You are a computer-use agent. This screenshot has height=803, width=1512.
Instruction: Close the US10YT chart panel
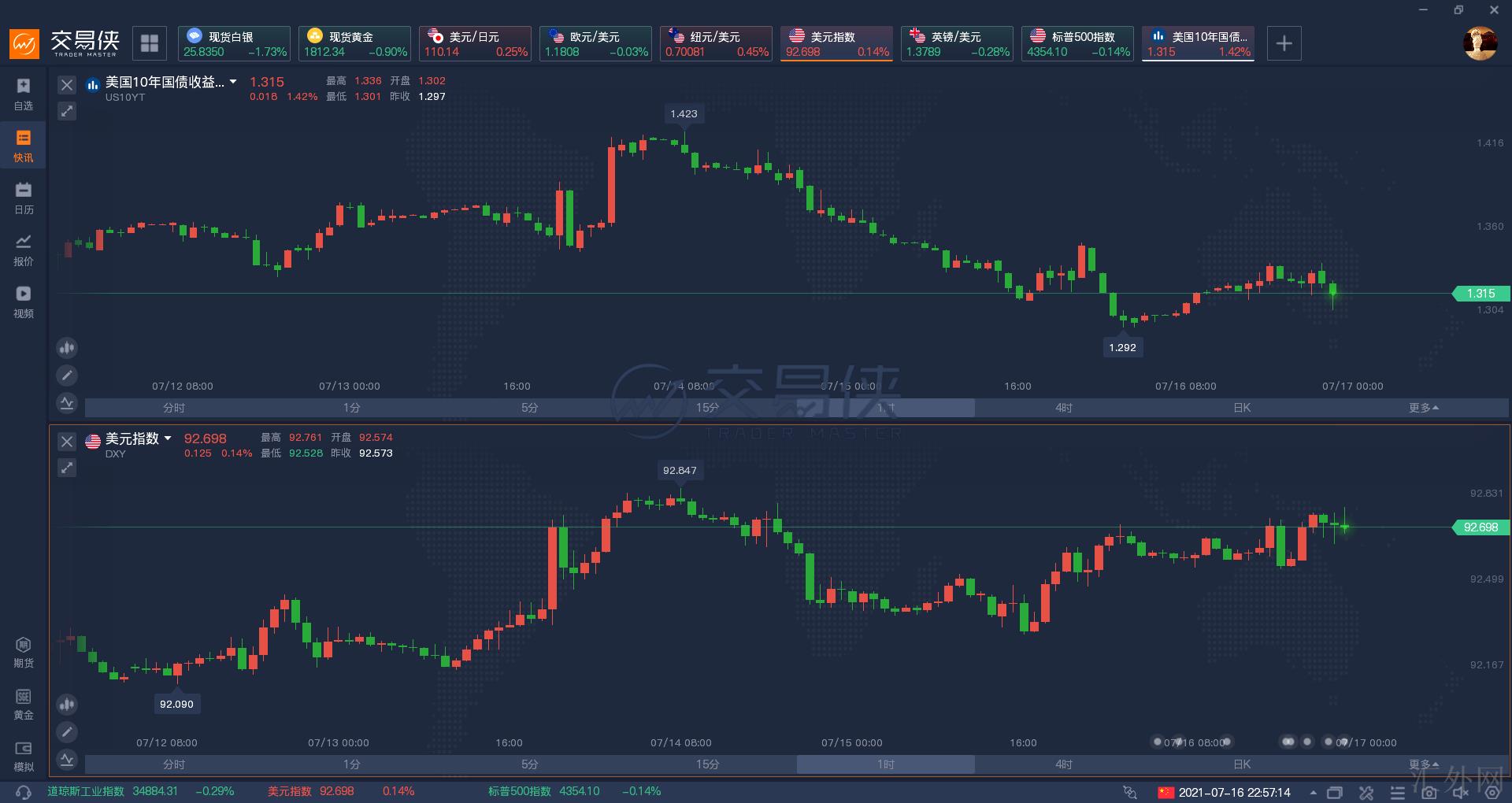click(x=67, y=85)
